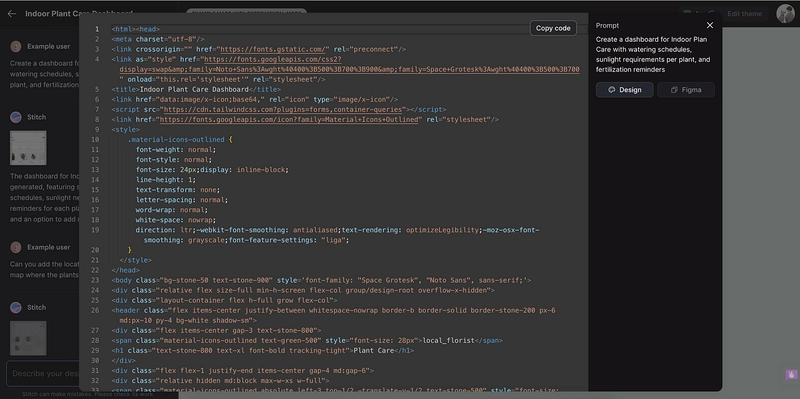The width and height of the screenshot is (800, 399).
Task: Click the prompt description text in side panel
Action: [x=653, y=54]
